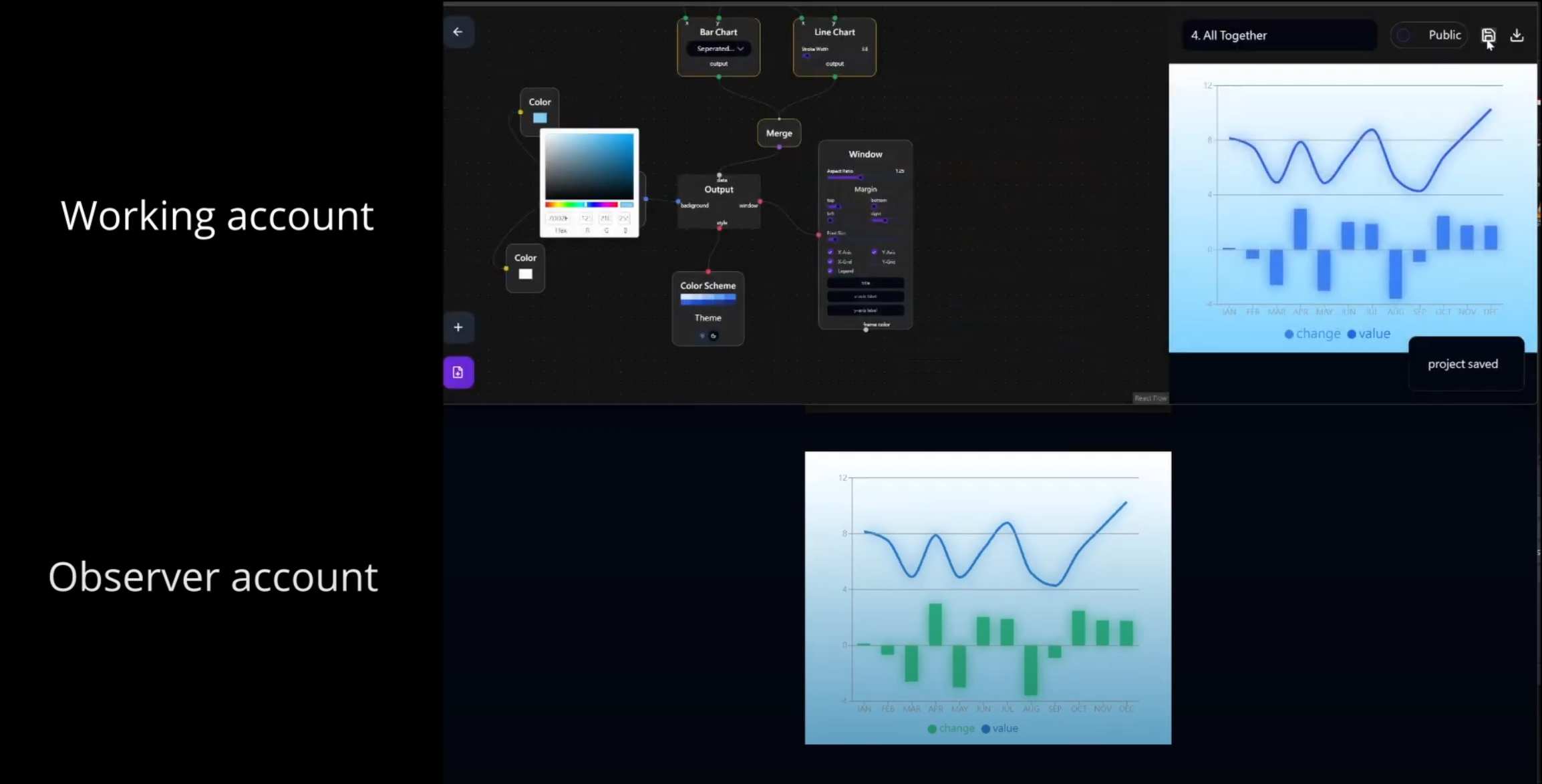Click the purple new-file icon button
This screenshot has width=1542, height=784.
[458, 373]
